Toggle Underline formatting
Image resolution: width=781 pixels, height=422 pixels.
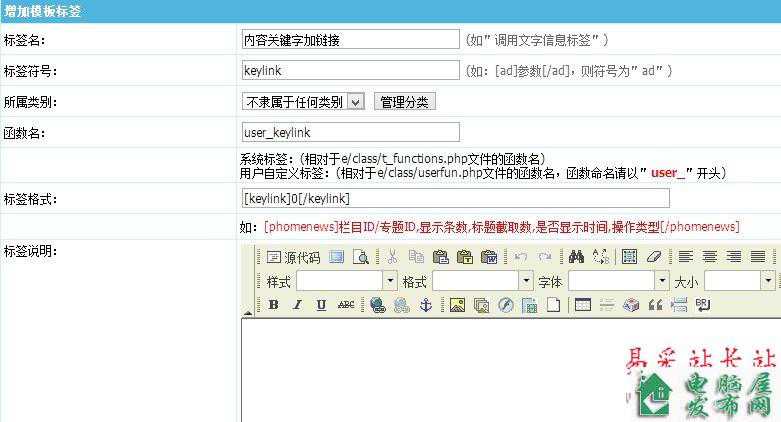coord(321,304)
